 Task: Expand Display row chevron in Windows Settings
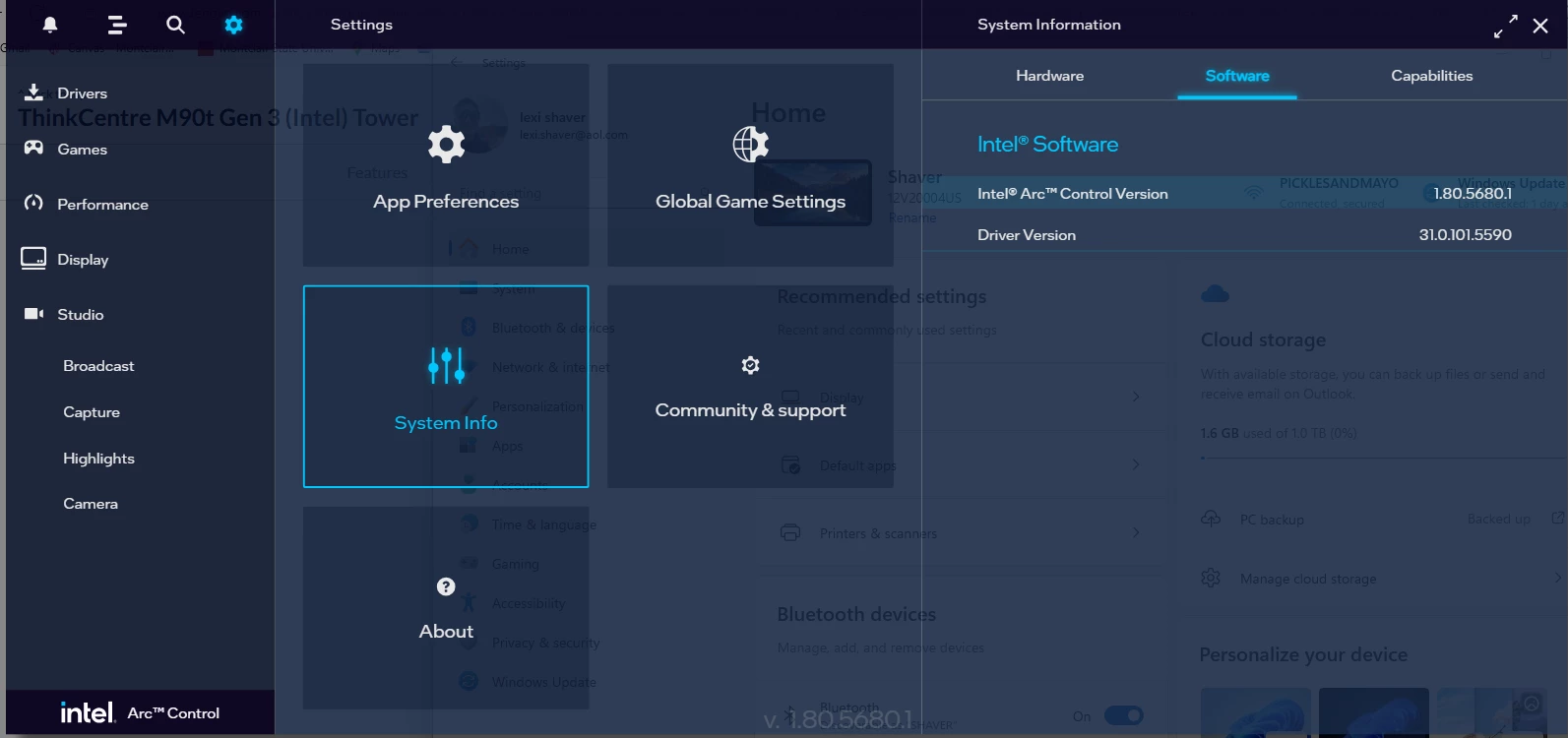[x=1136, y=397]
